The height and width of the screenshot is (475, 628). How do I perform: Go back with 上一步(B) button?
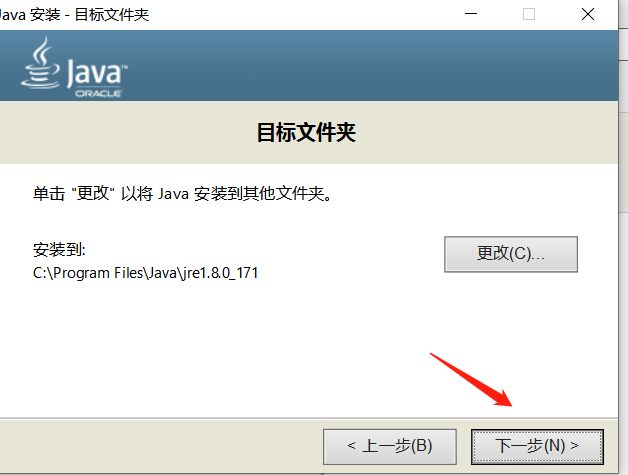390,447
